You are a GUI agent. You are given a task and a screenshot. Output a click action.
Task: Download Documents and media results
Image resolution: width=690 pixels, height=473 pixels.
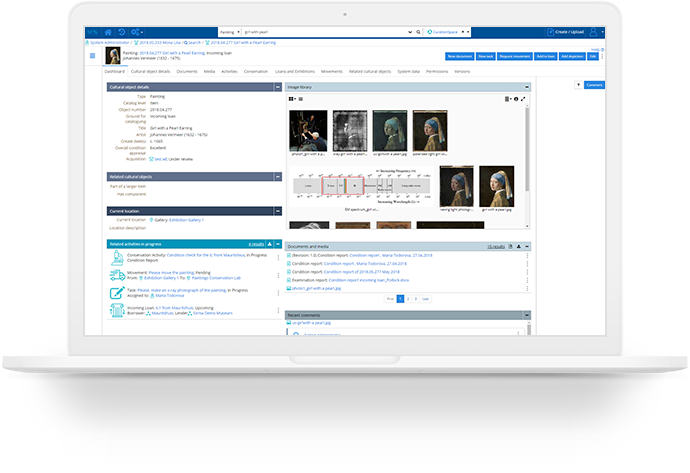point(519,246)
